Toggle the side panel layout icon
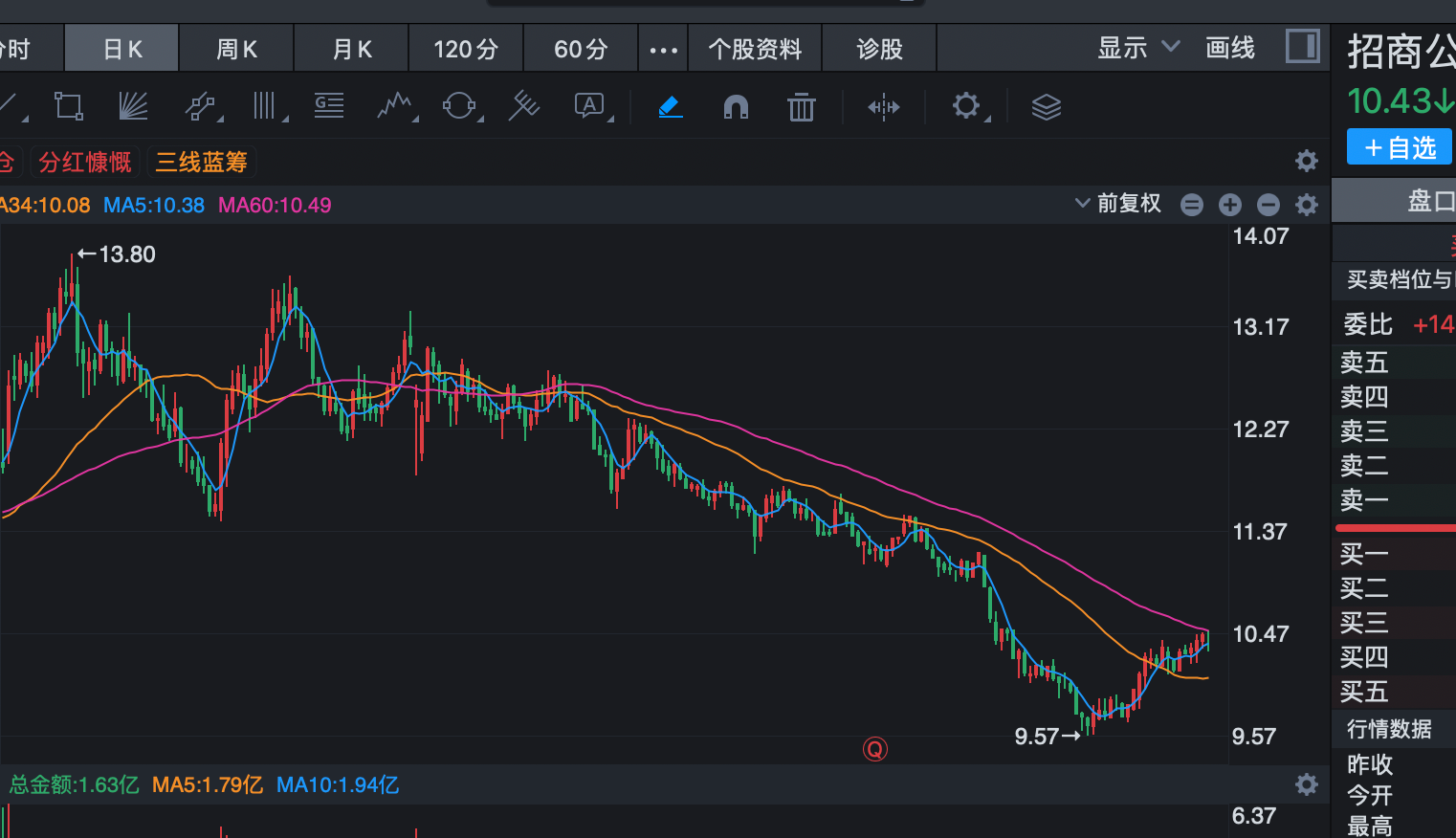The width and height of the screenshot is (1456, 838). click(1302, 47)
